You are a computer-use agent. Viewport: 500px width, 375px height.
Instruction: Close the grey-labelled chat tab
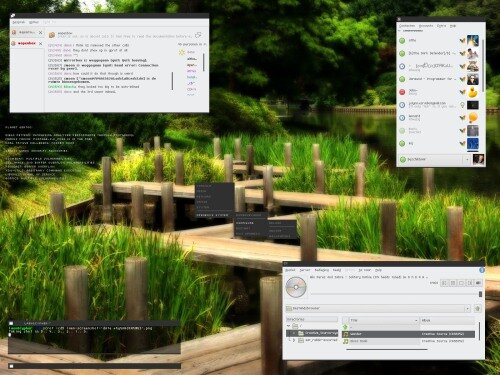40,32
